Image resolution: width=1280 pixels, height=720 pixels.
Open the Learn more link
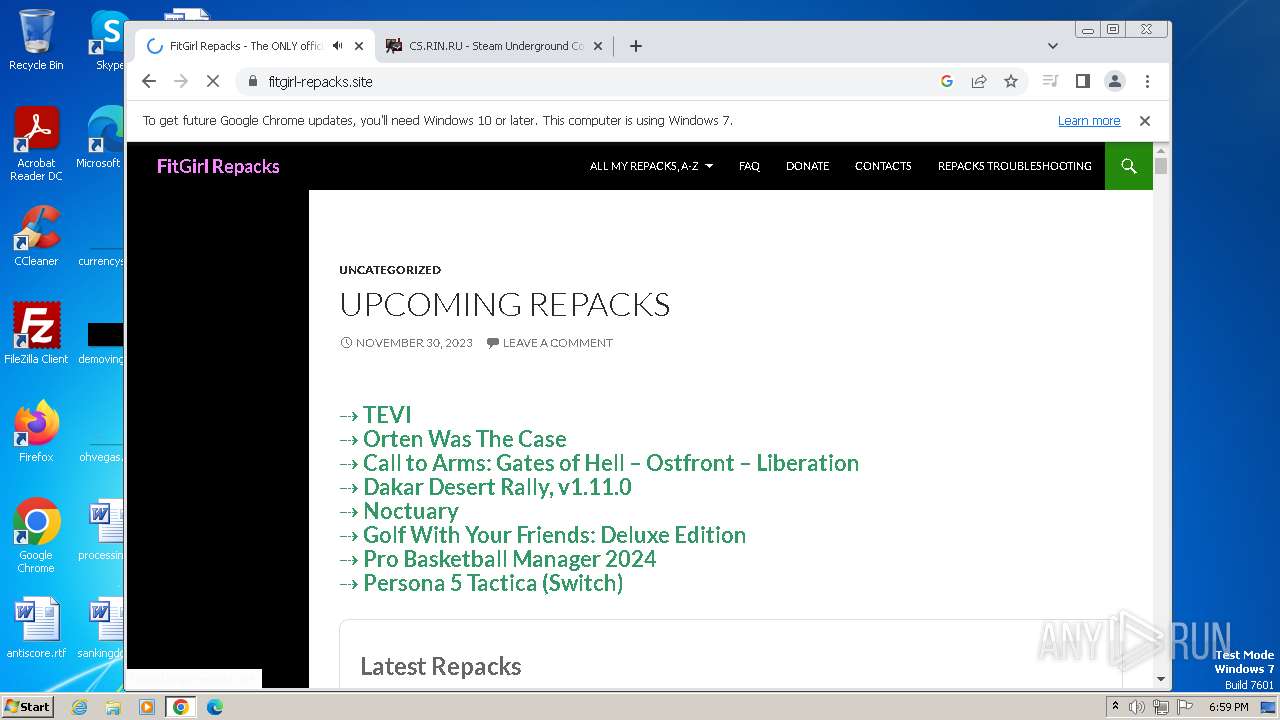tap(1089, 121)
